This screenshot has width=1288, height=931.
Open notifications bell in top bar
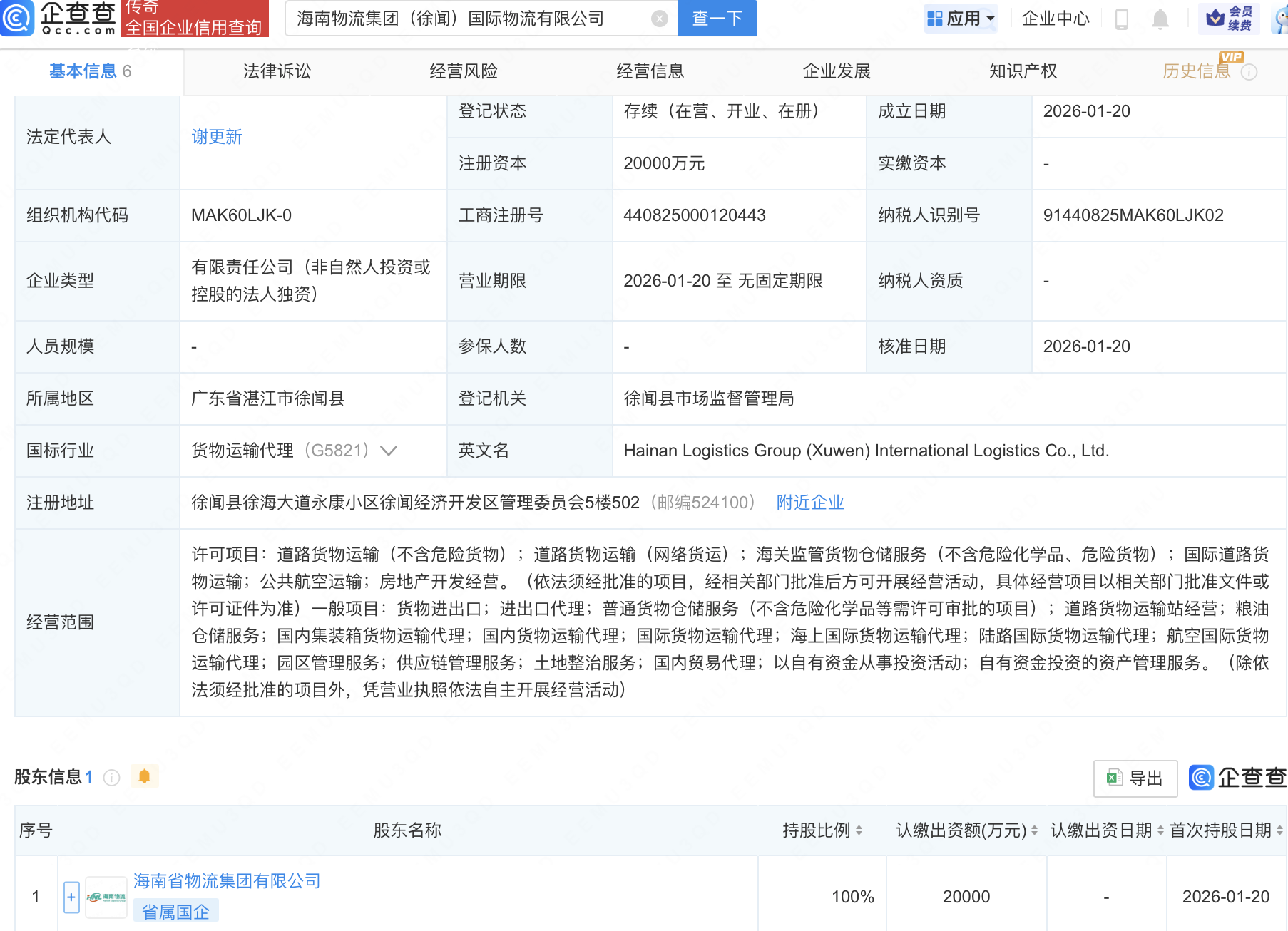(1160, 19)
